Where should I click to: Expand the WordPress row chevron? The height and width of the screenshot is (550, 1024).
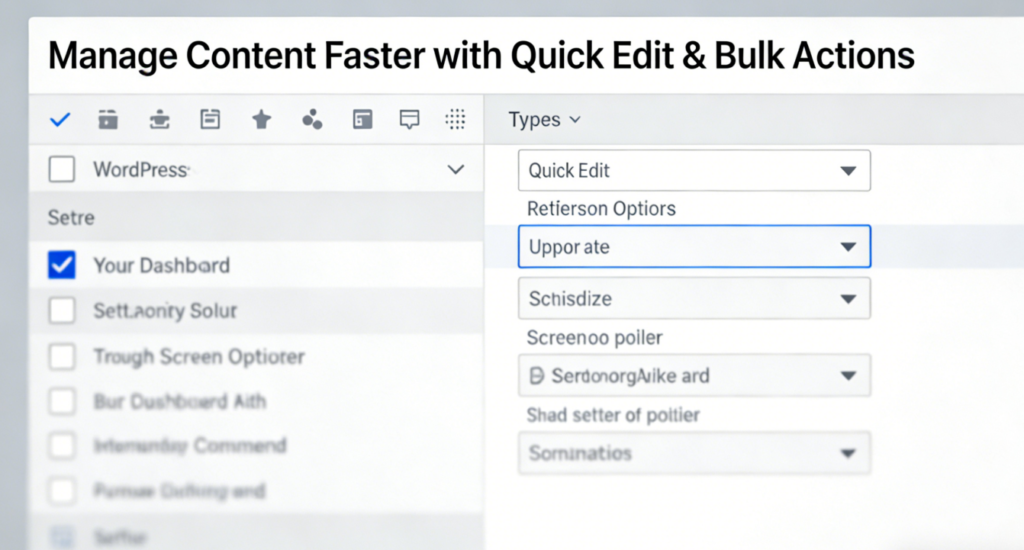[456, 170]
